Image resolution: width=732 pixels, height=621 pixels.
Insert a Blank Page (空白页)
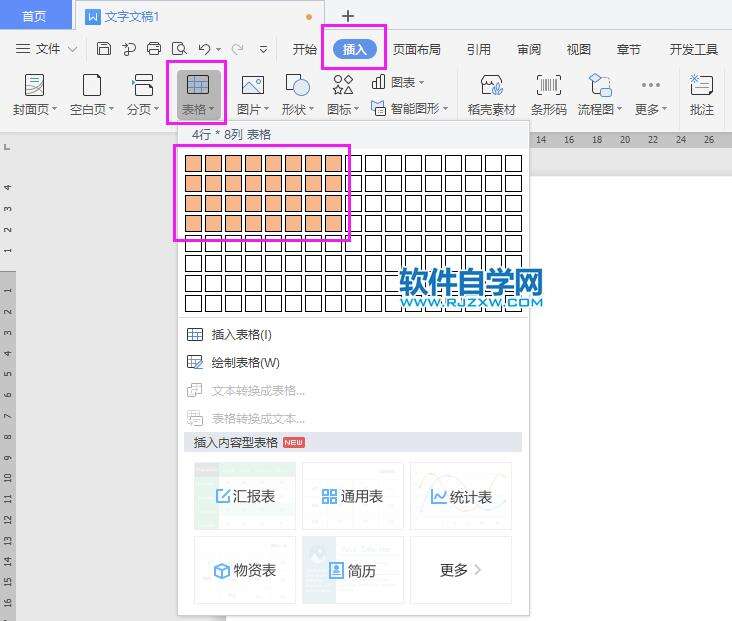92,95
